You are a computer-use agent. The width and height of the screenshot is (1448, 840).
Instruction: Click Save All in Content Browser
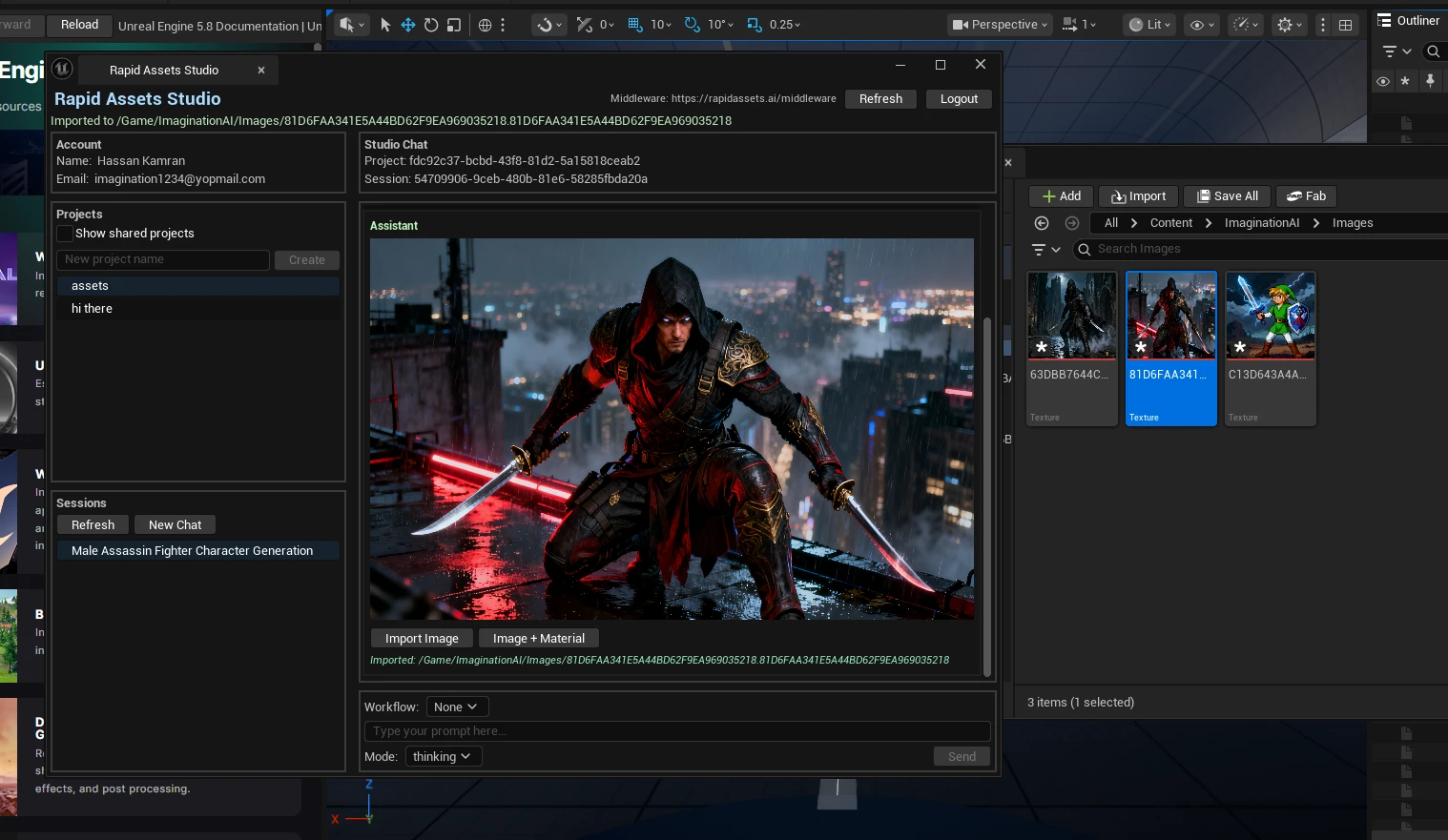coord(1228,195)
